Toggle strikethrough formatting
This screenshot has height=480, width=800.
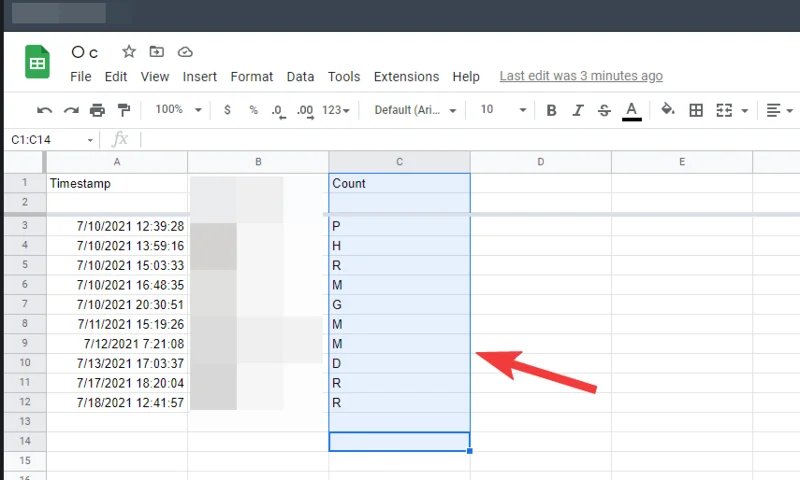pyautogui.click(x=604, y=110)
